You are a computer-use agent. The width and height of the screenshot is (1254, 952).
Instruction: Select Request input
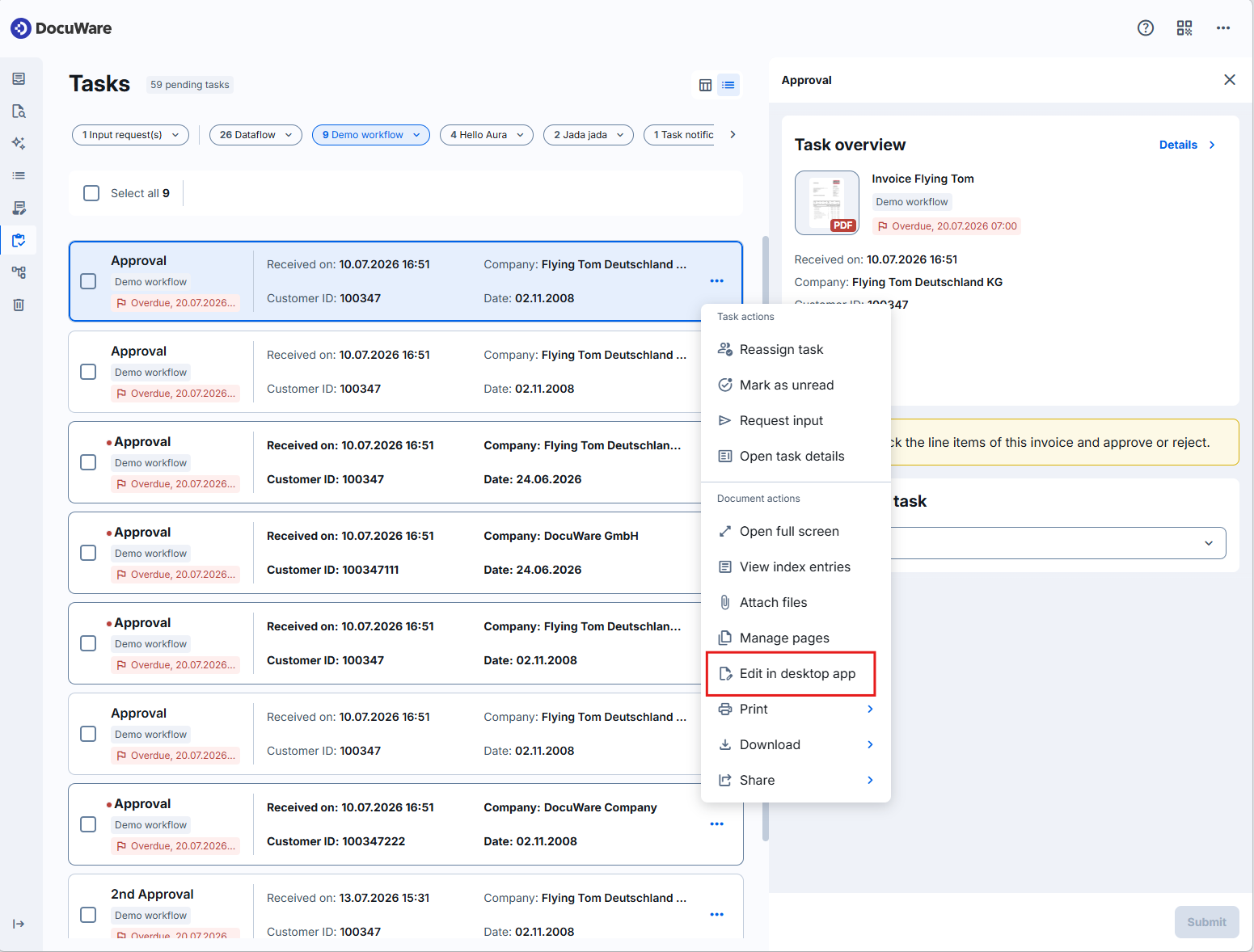(796, 421)
